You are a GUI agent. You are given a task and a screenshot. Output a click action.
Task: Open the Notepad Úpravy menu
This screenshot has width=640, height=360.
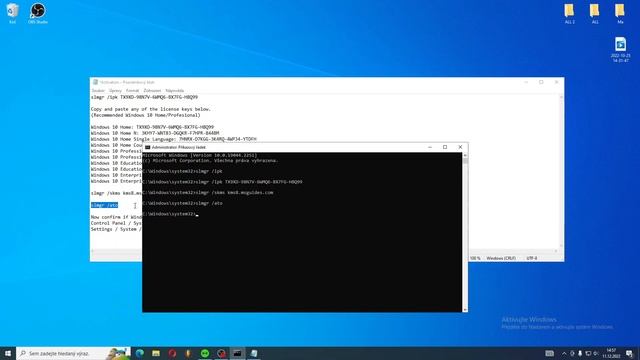(x=115, y=91)
